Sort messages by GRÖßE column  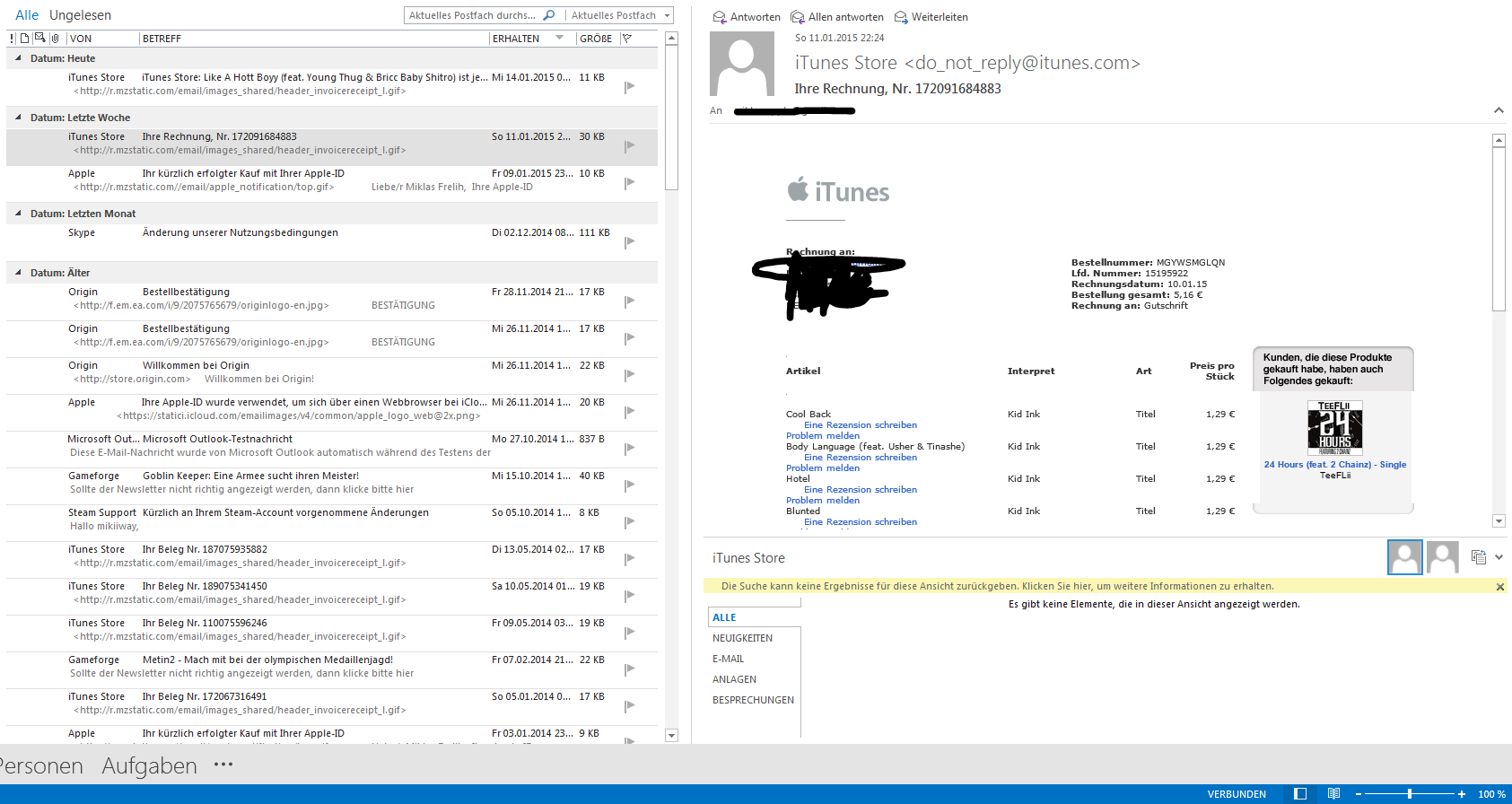click(596, 39)
